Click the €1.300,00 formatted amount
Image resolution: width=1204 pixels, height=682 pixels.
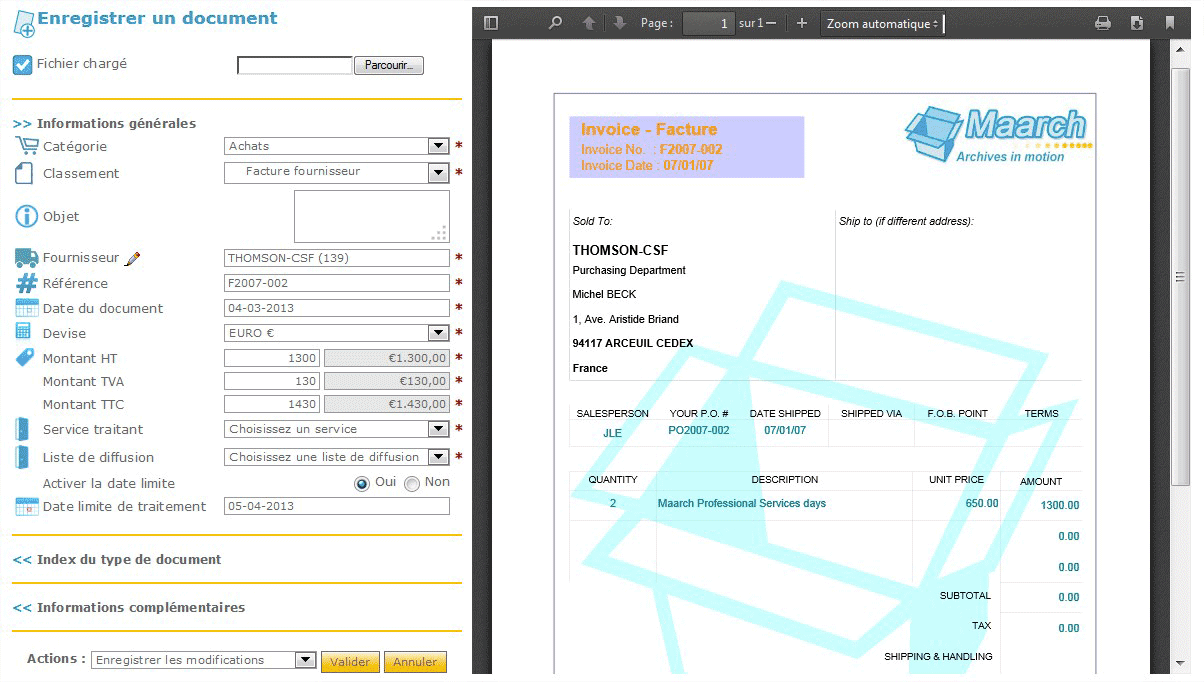point(387,358)
